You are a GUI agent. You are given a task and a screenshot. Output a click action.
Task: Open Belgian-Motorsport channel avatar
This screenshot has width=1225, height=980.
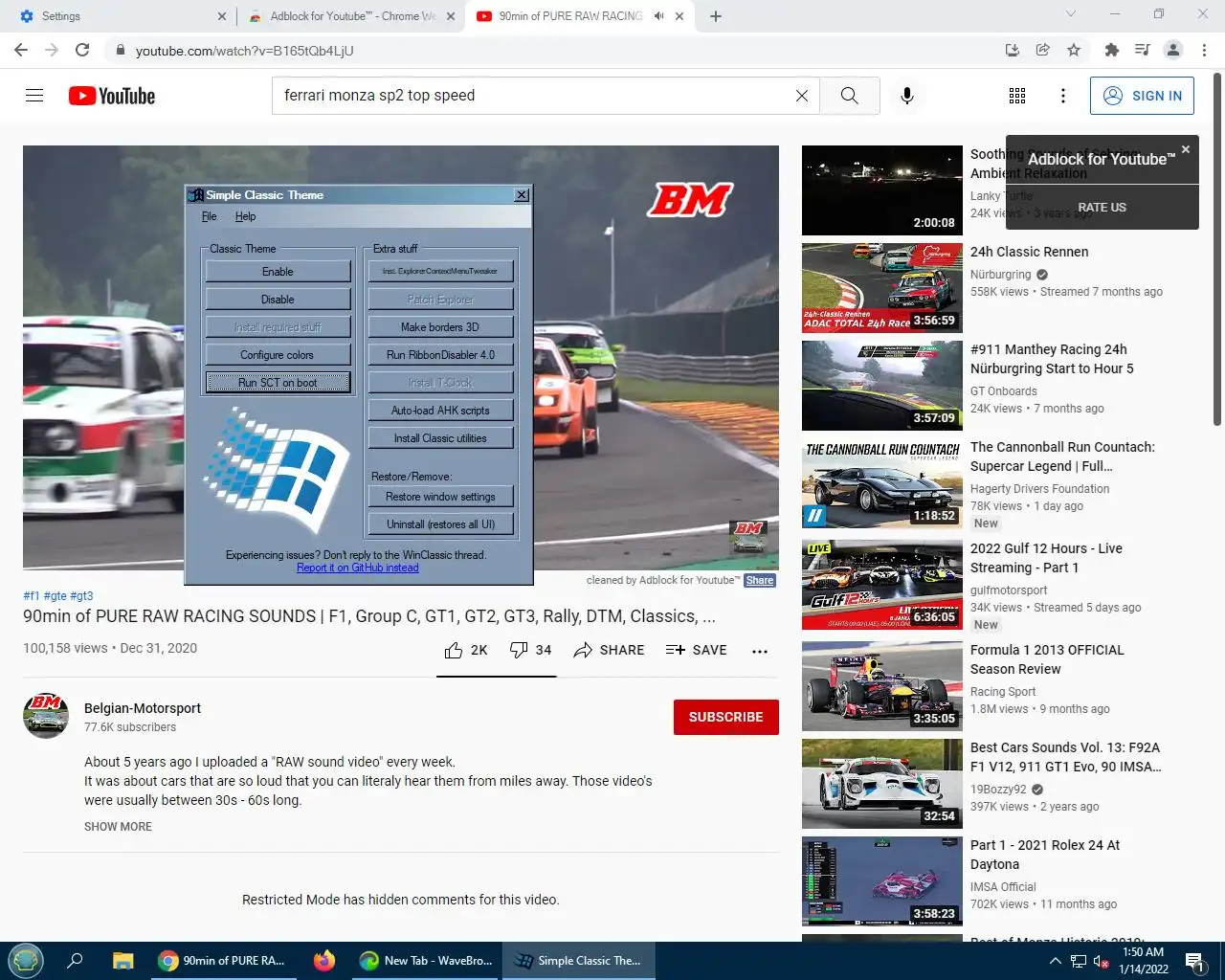(x=46, y=716)
